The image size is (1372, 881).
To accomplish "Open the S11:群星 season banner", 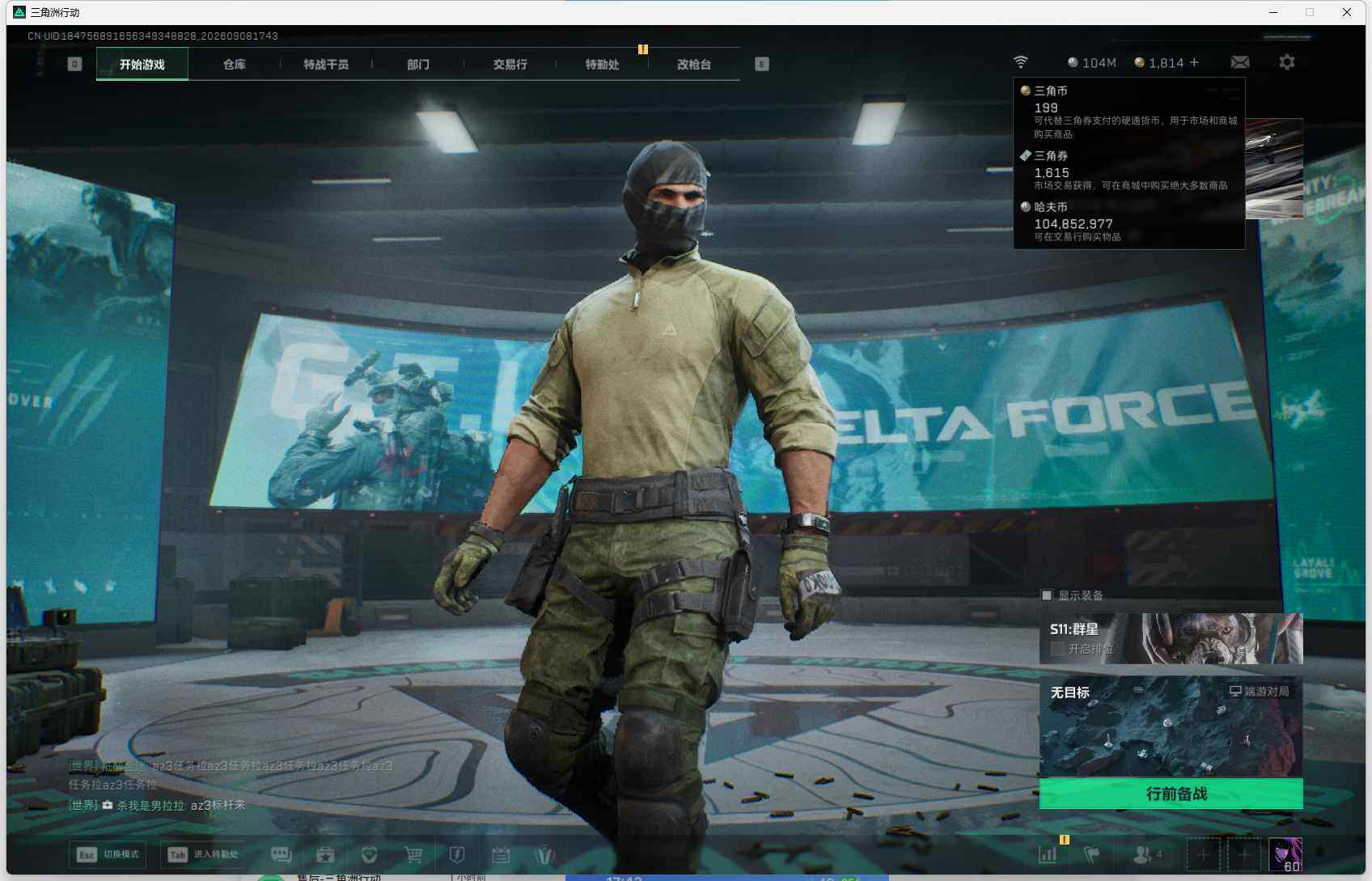I will point(1171,638).
